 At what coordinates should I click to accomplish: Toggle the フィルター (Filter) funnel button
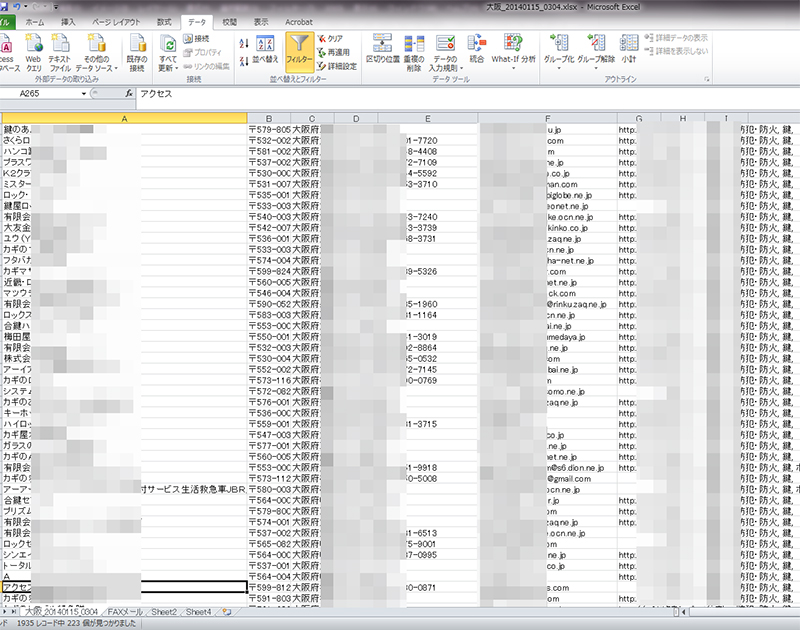(x=300, y=50)
